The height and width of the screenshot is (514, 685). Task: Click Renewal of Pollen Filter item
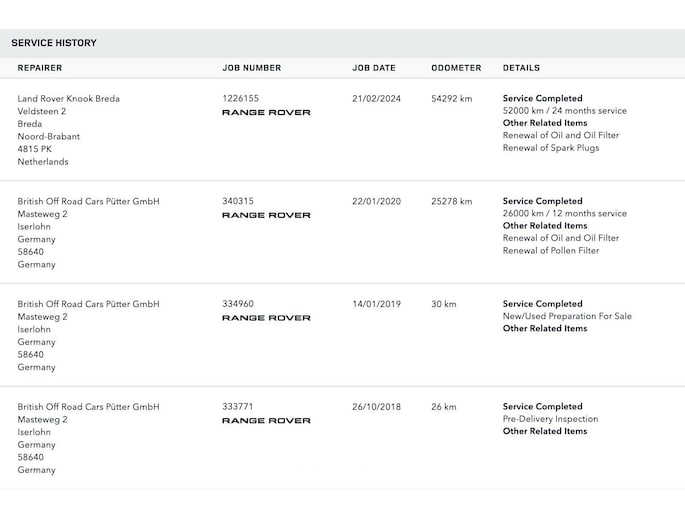551,250
